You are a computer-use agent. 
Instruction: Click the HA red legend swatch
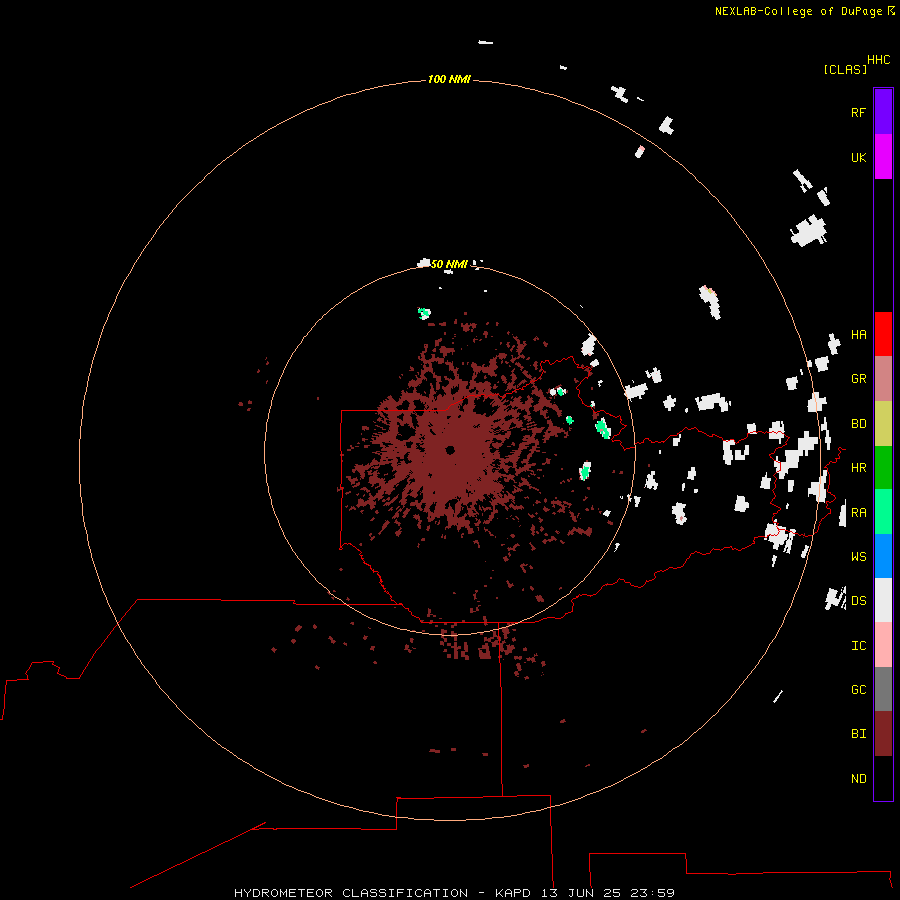pyautogui.click(x=883, y=334)
